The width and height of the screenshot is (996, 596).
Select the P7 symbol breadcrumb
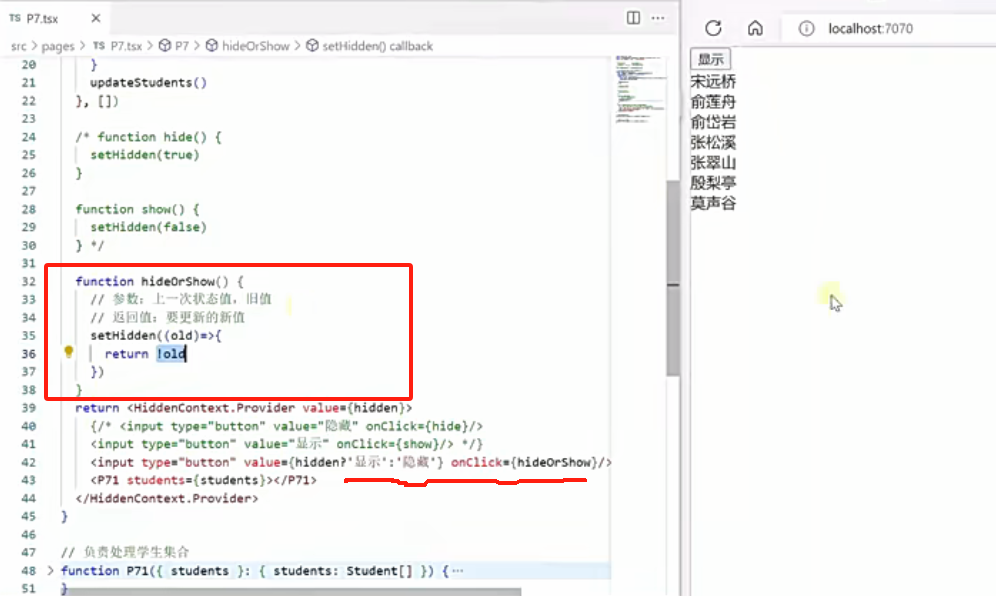coord(174,46)
